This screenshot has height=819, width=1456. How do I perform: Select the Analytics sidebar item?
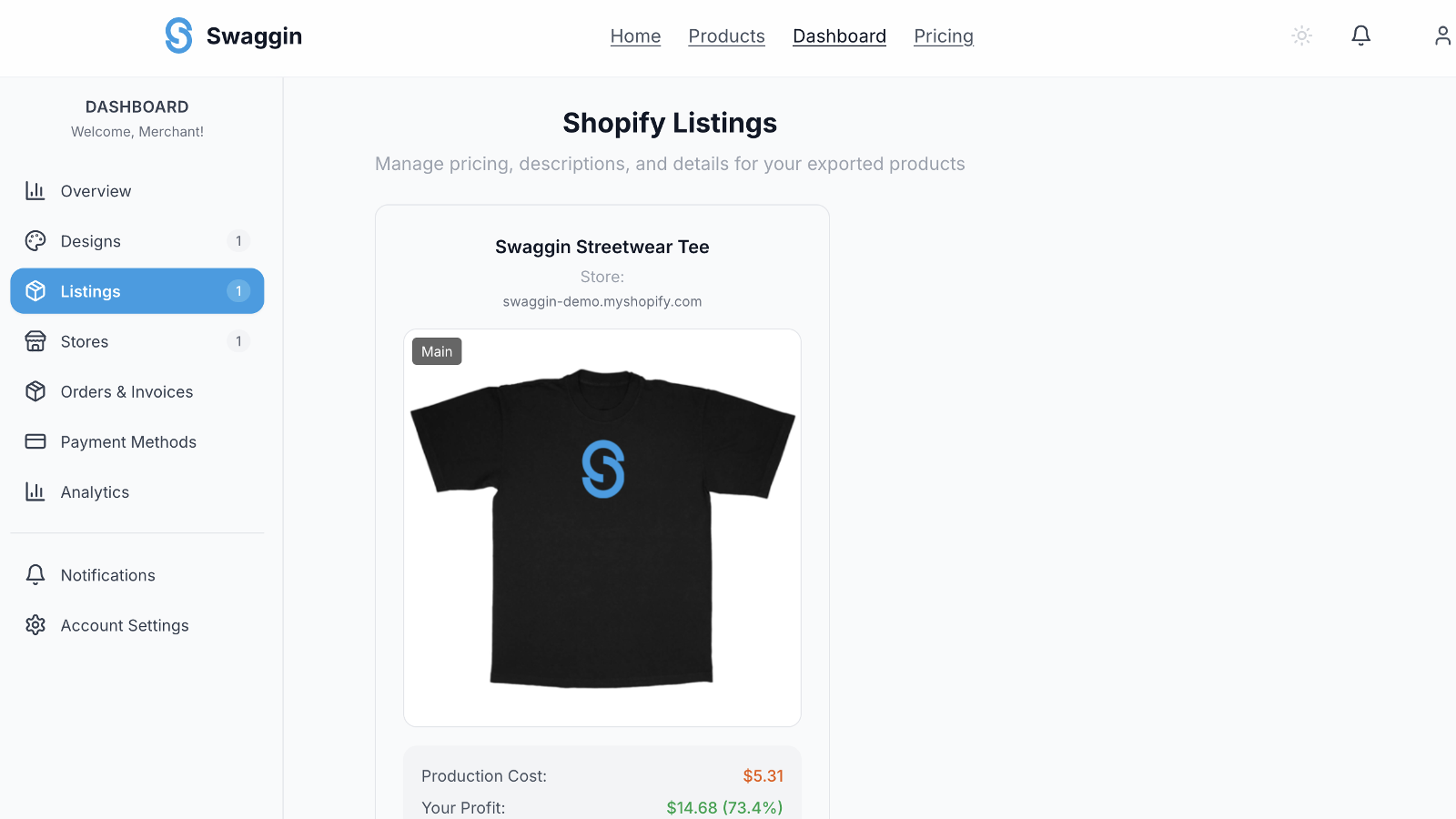137,491
